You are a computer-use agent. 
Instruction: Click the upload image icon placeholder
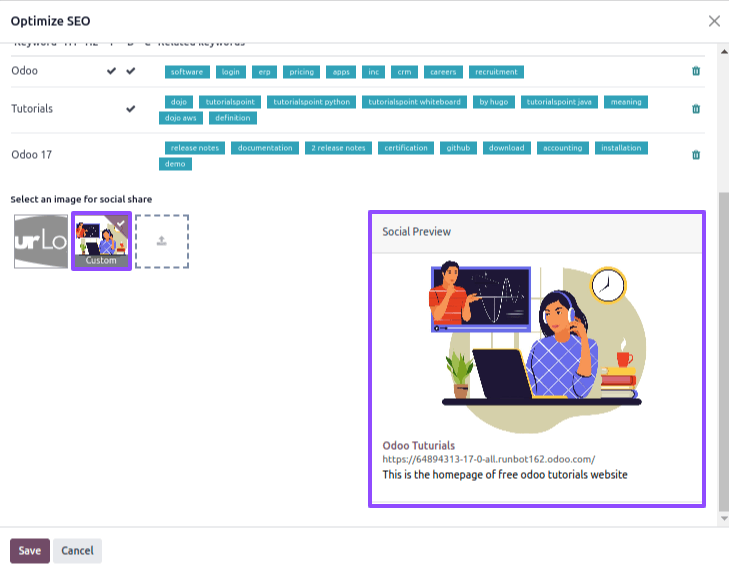pyautogui.click(x=162, y=241)
